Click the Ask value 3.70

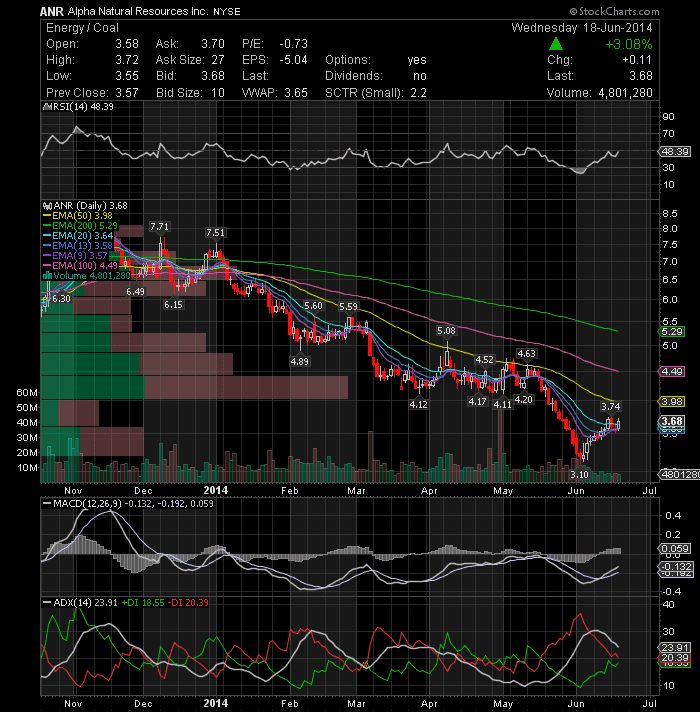point(213,44)
